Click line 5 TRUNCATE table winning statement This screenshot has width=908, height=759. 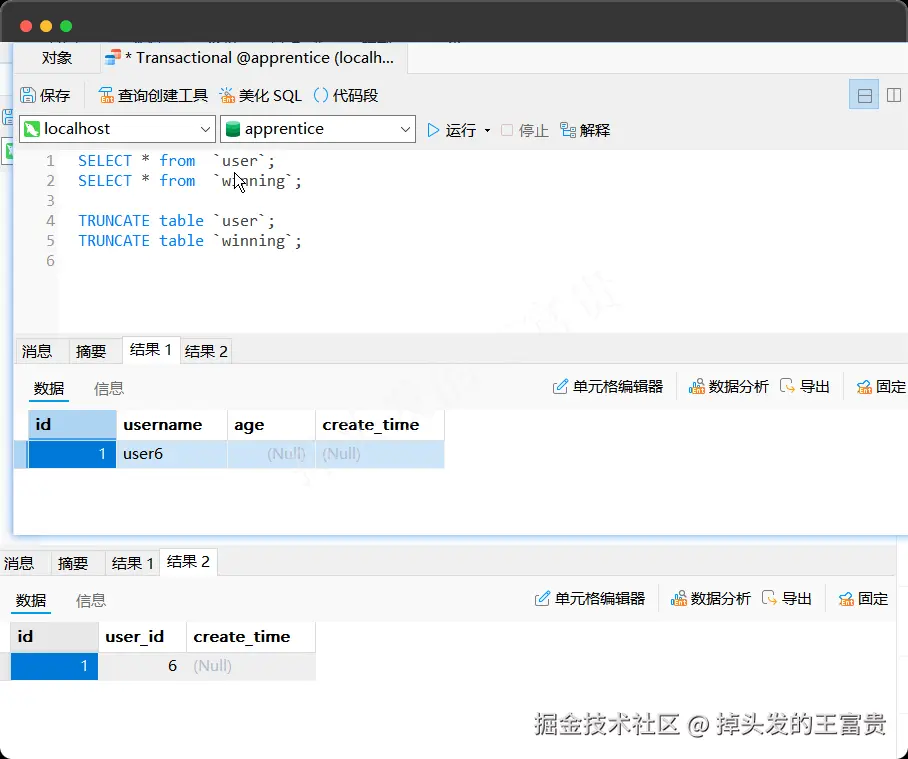coord(190,240)
